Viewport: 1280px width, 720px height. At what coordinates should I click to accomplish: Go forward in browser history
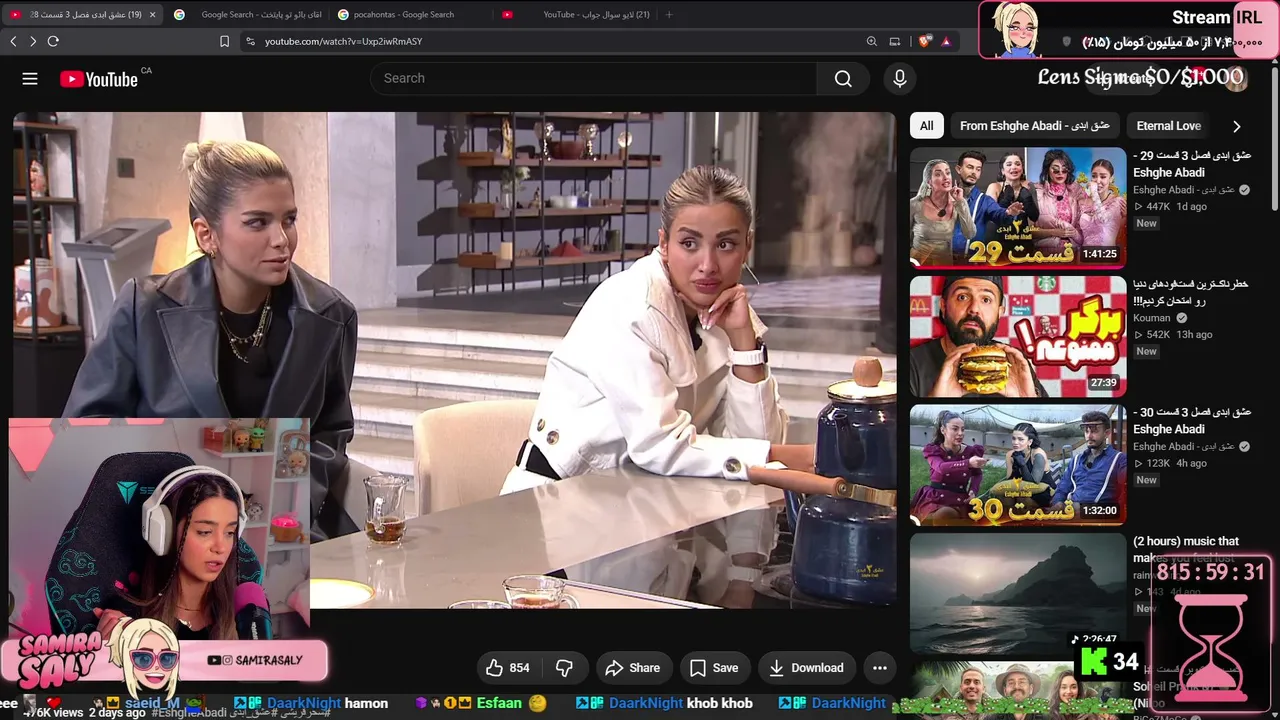click(33, 41)
